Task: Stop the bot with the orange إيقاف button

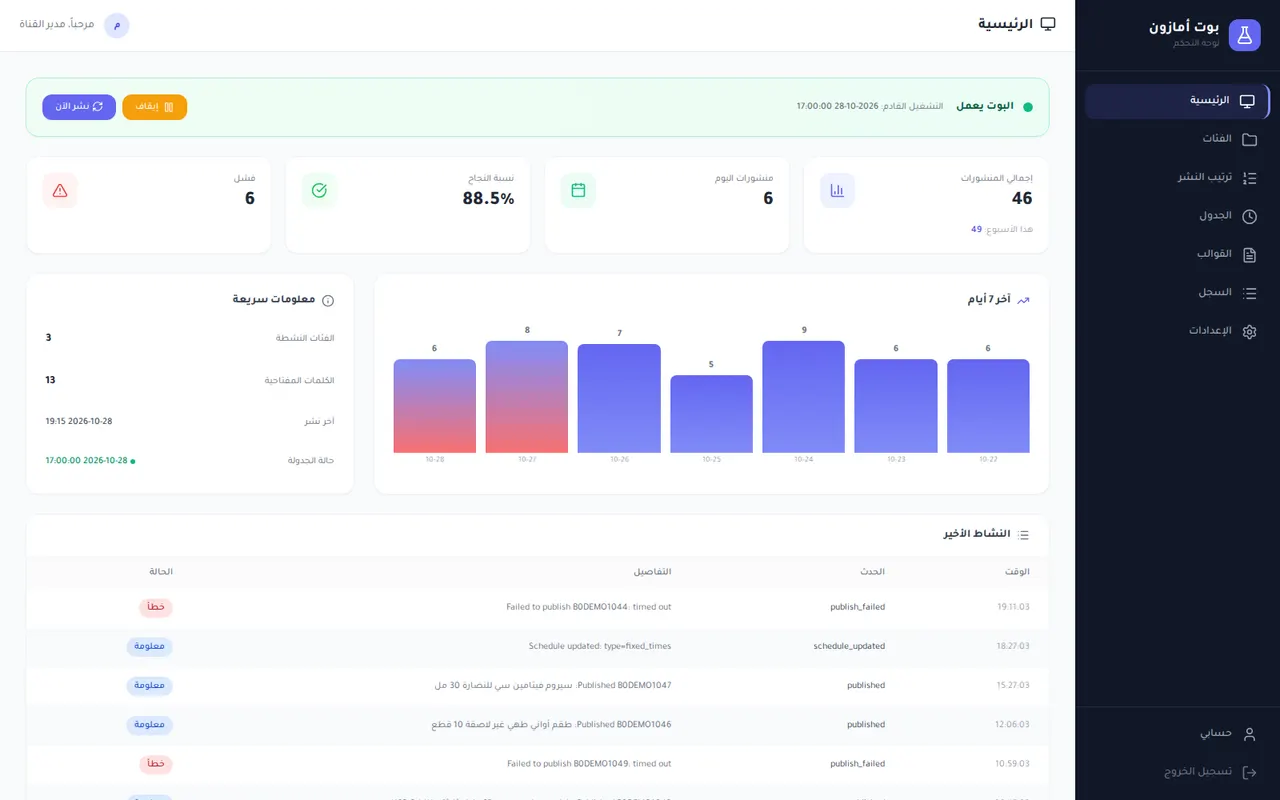Action: pos(154,107)
